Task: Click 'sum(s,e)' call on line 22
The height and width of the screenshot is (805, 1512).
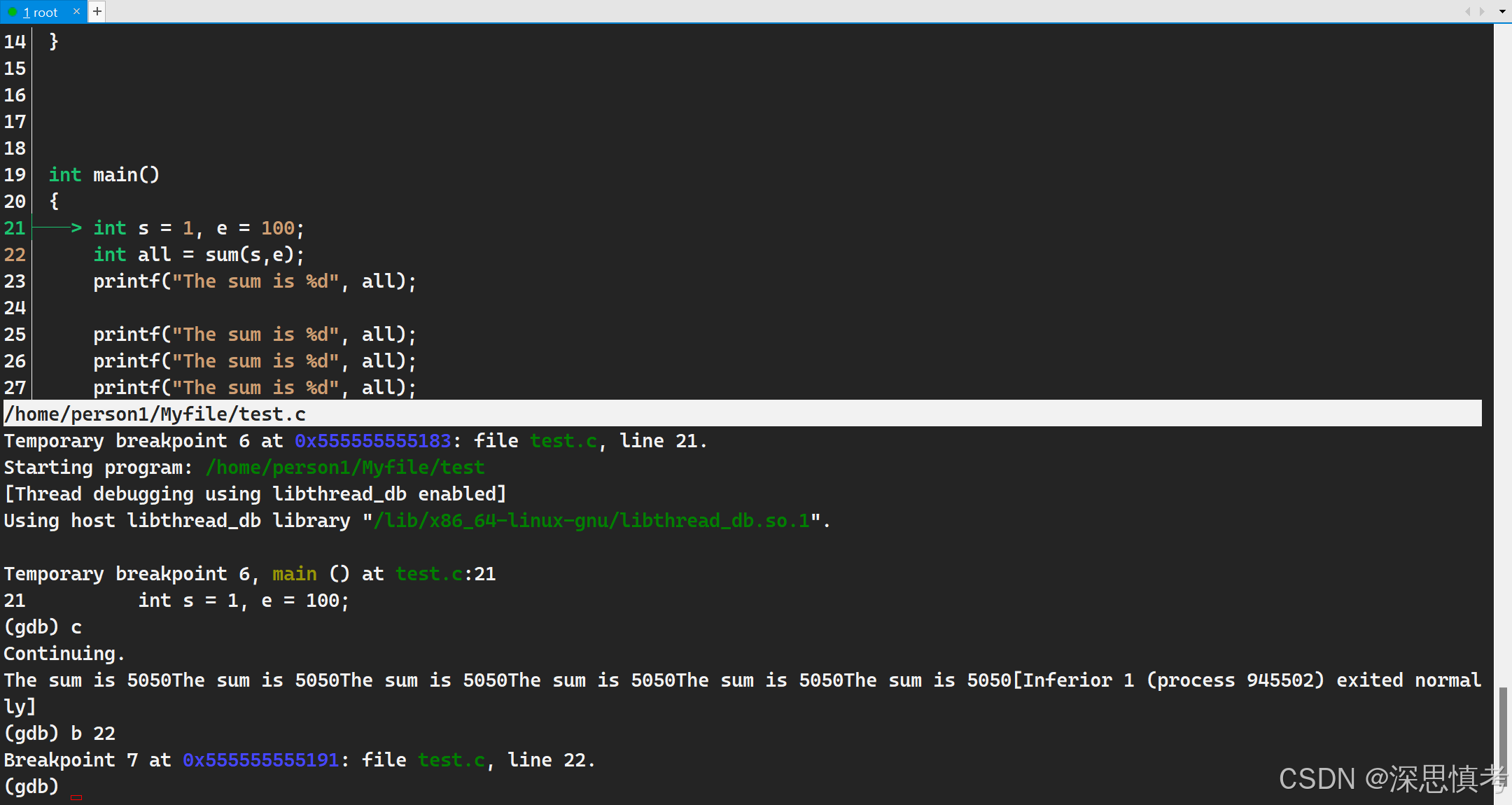Action: pos(249,255)
